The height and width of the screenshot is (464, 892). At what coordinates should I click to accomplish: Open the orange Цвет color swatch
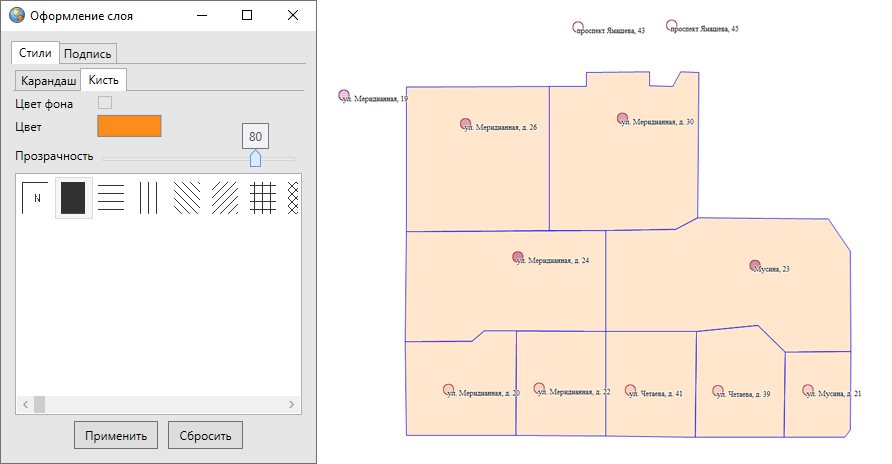pos(129,126)
